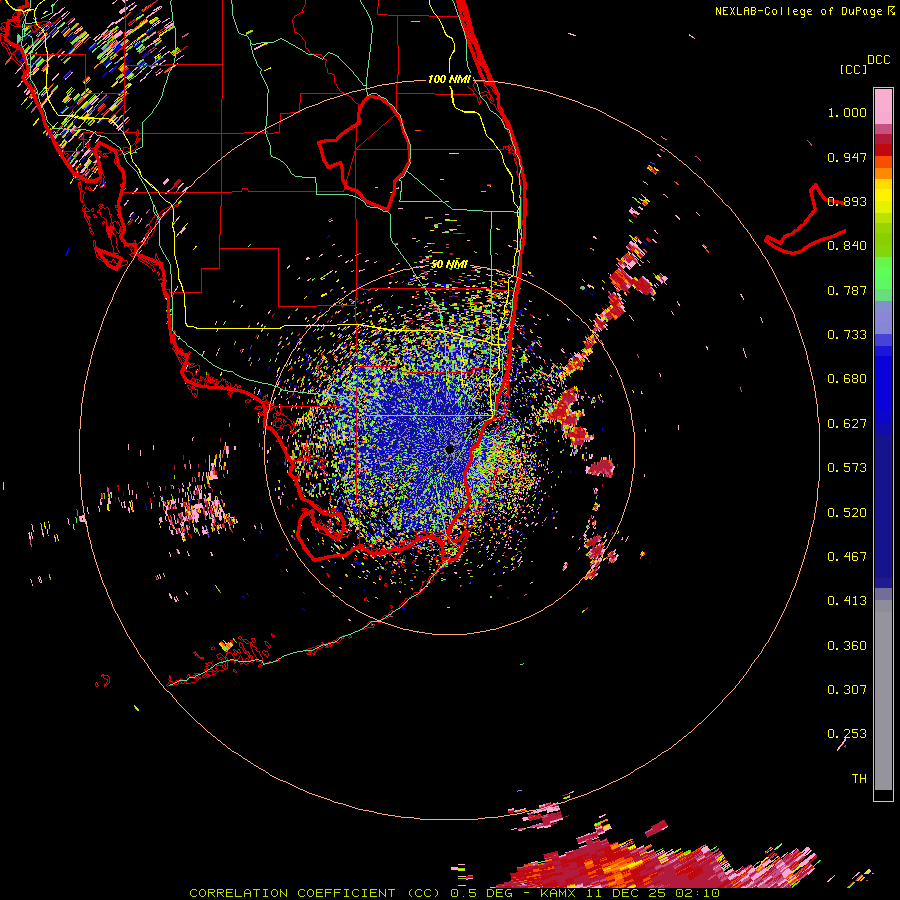
Task: Click the 50 NMI range ring label
Action: (449, 265)
